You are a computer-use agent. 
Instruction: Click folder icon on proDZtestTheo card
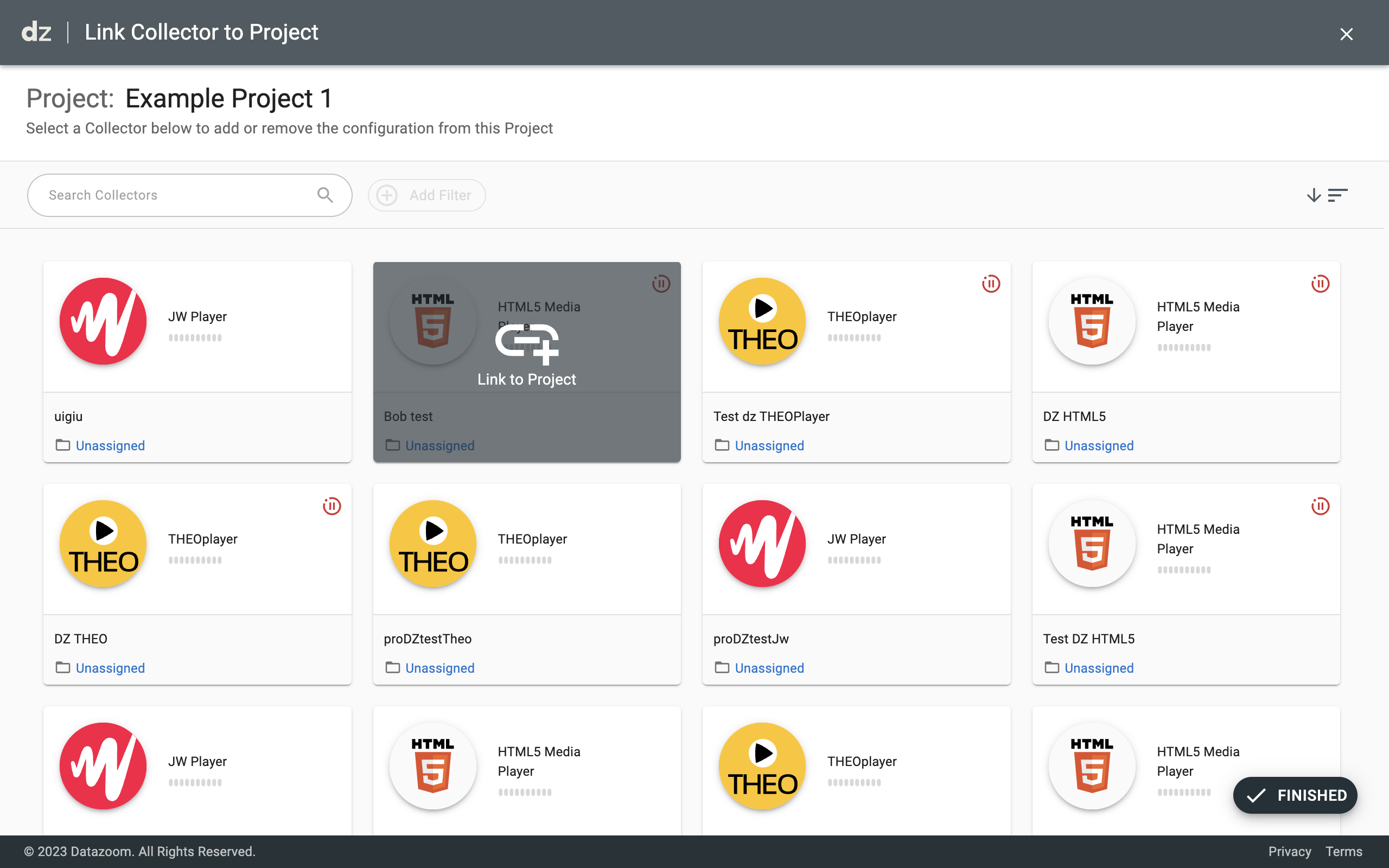pos(393,668)
